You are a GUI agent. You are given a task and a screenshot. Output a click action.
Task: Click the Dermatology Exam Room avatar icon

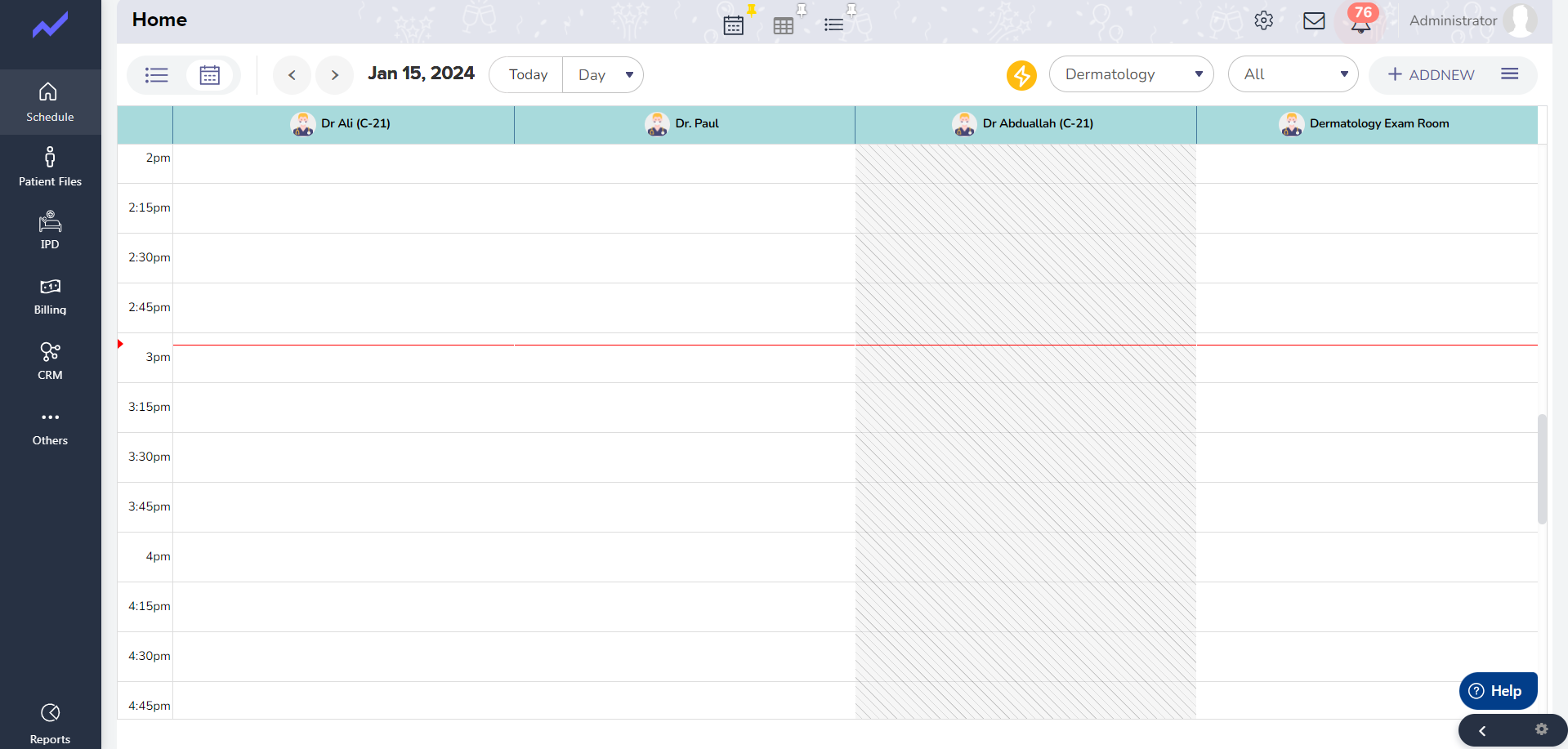(1292, 124)
